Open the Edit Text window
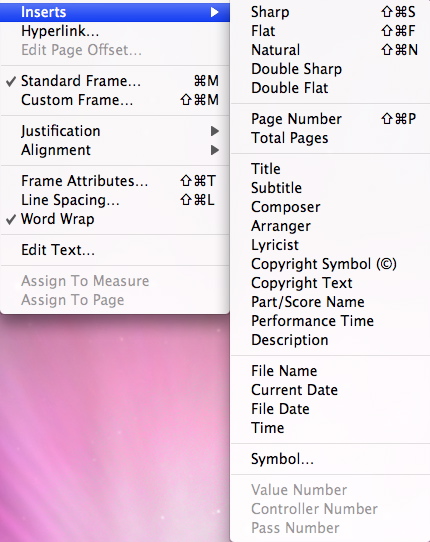 [x=115, y=250]
